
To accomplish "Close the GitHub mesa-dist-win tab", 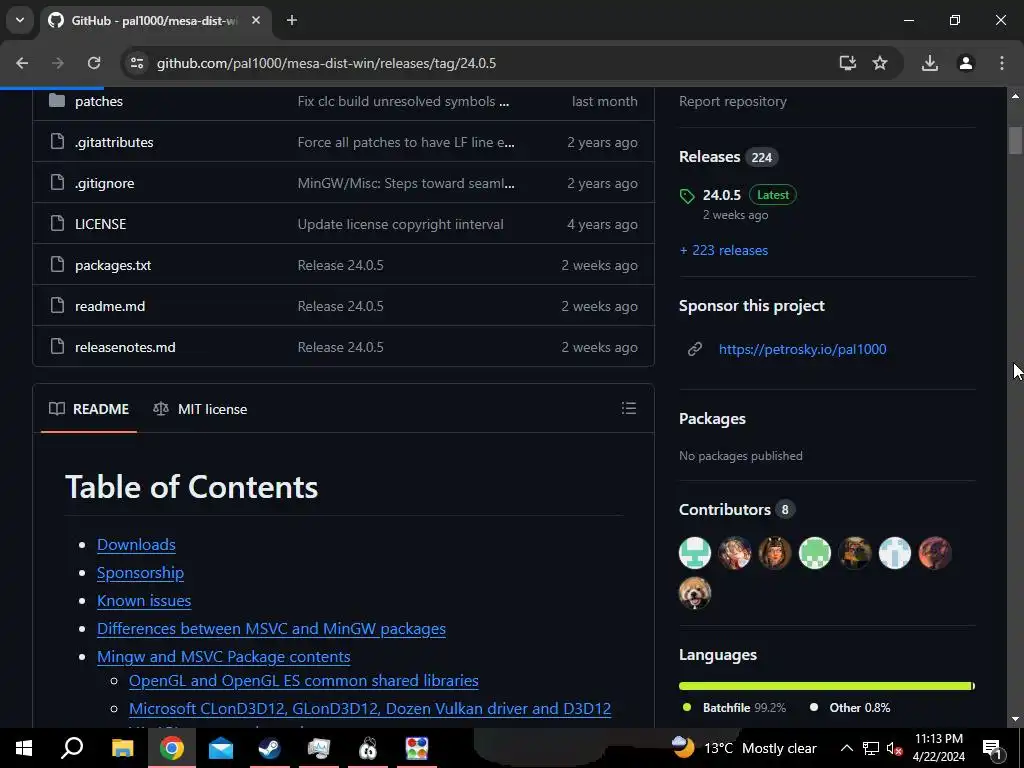I will (x=256, y=20).
